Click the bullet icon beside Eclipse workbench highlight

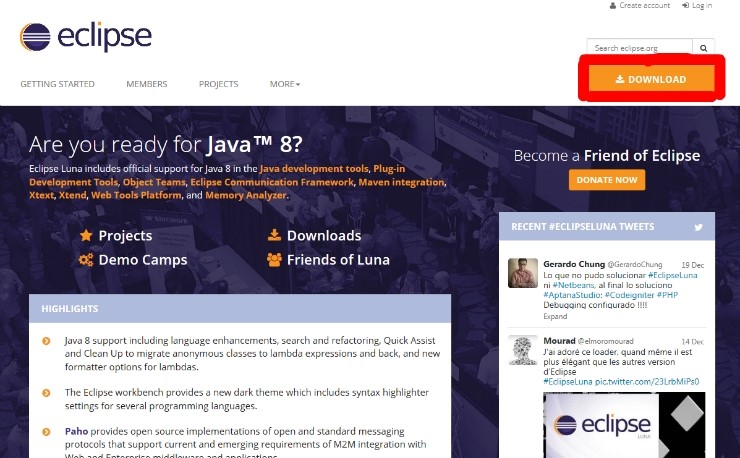coord(46,393)
